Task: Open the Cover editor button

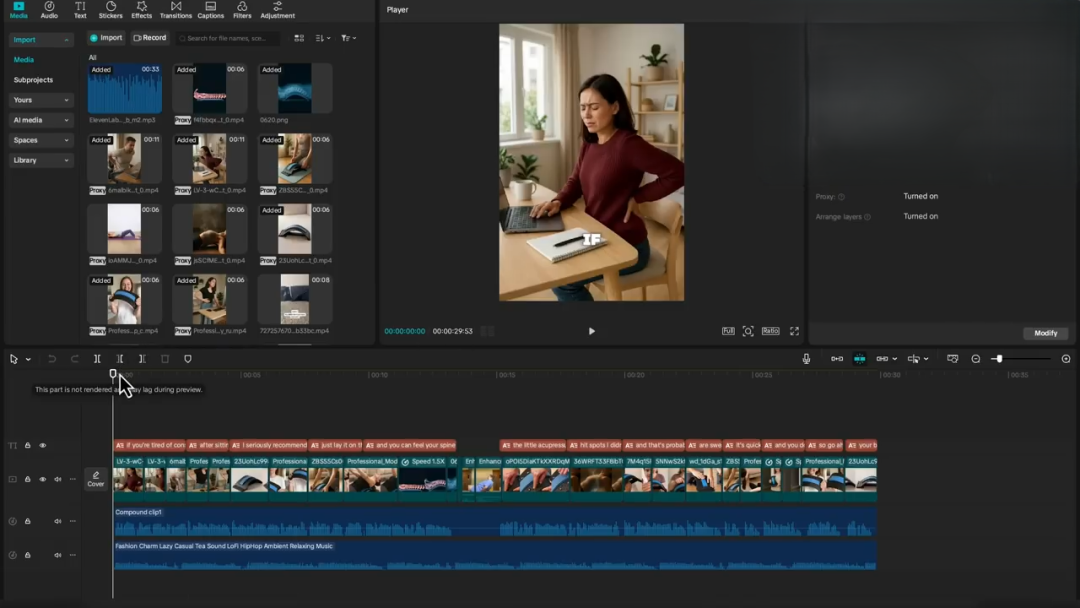Action: [x=96, y=479]
